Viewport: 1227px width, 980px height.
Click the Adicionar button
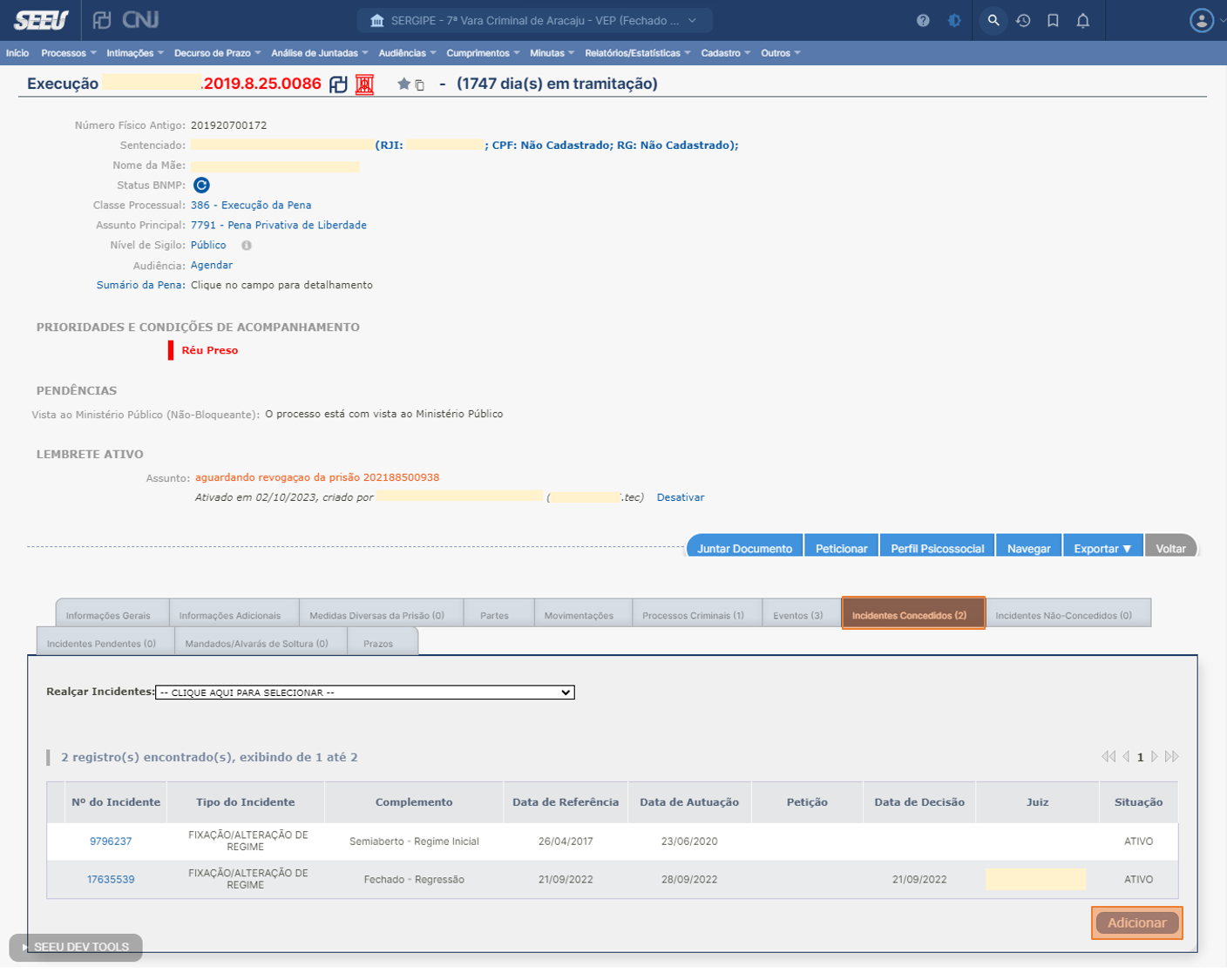pyautogui.click(x=1136, y=923)
